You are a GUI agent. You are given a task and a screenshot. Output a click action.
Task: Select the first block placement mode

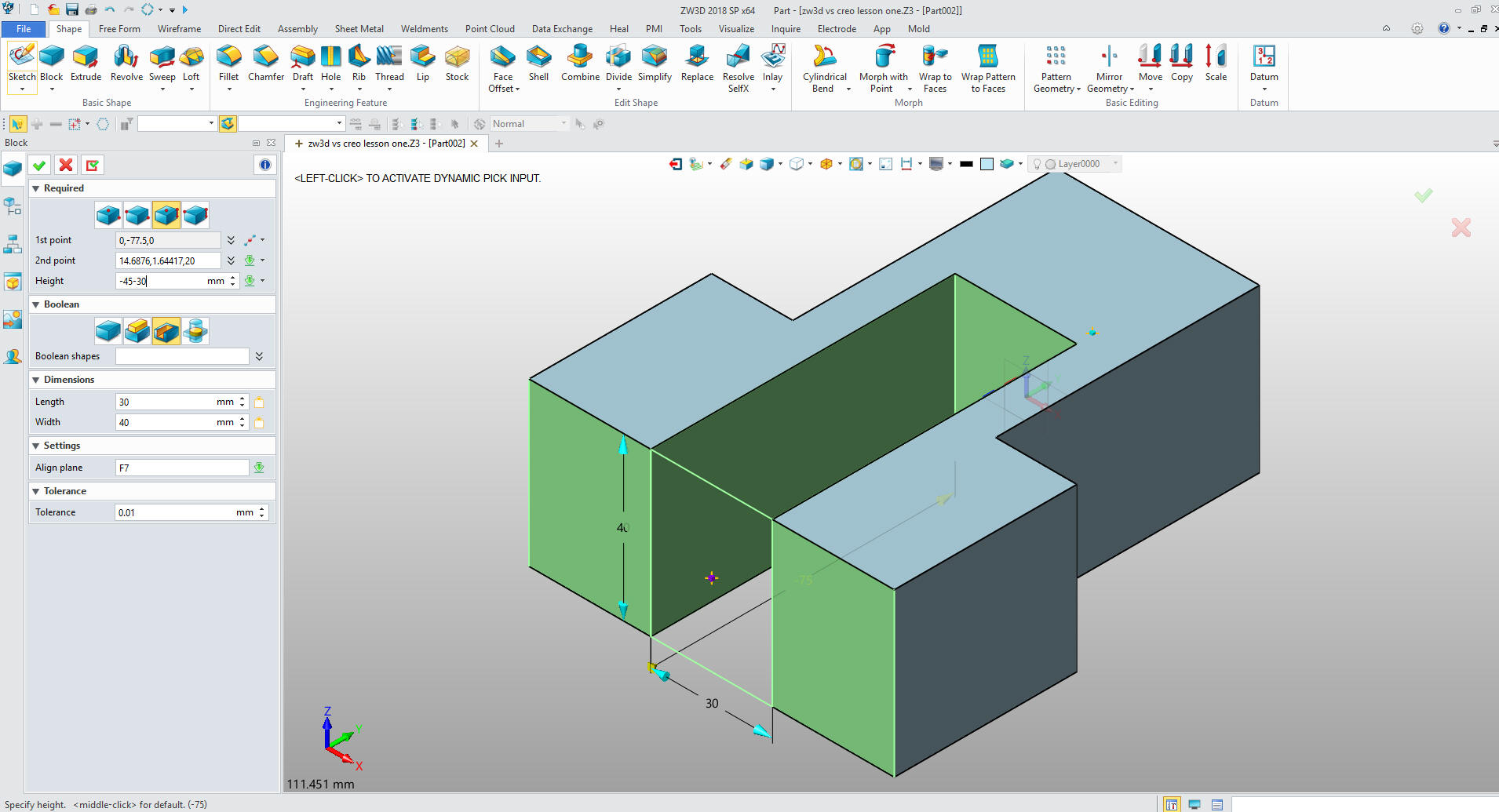tap(108, 215)
